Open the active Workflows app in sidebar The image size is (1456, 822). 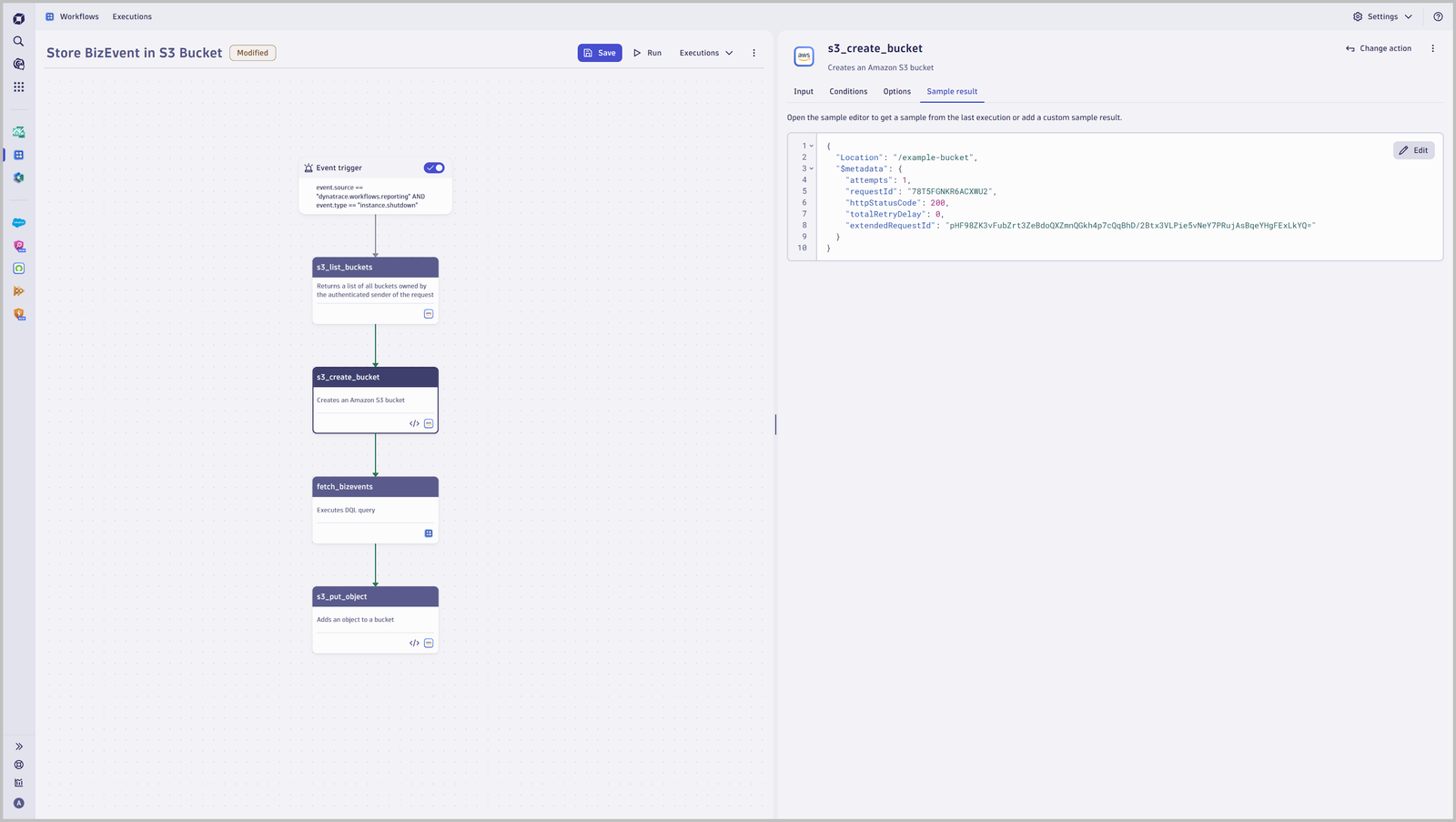pos(18,155)
